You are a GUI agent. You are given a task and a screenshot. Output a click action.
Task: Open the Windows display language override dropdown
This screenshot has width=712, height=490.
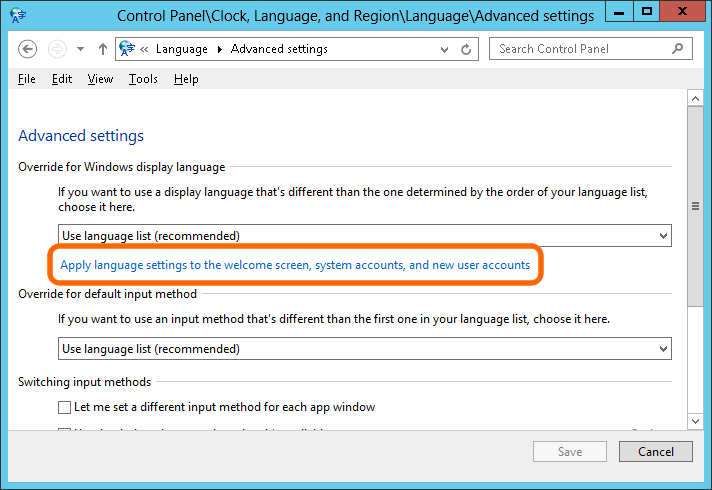tap(365, 236)
